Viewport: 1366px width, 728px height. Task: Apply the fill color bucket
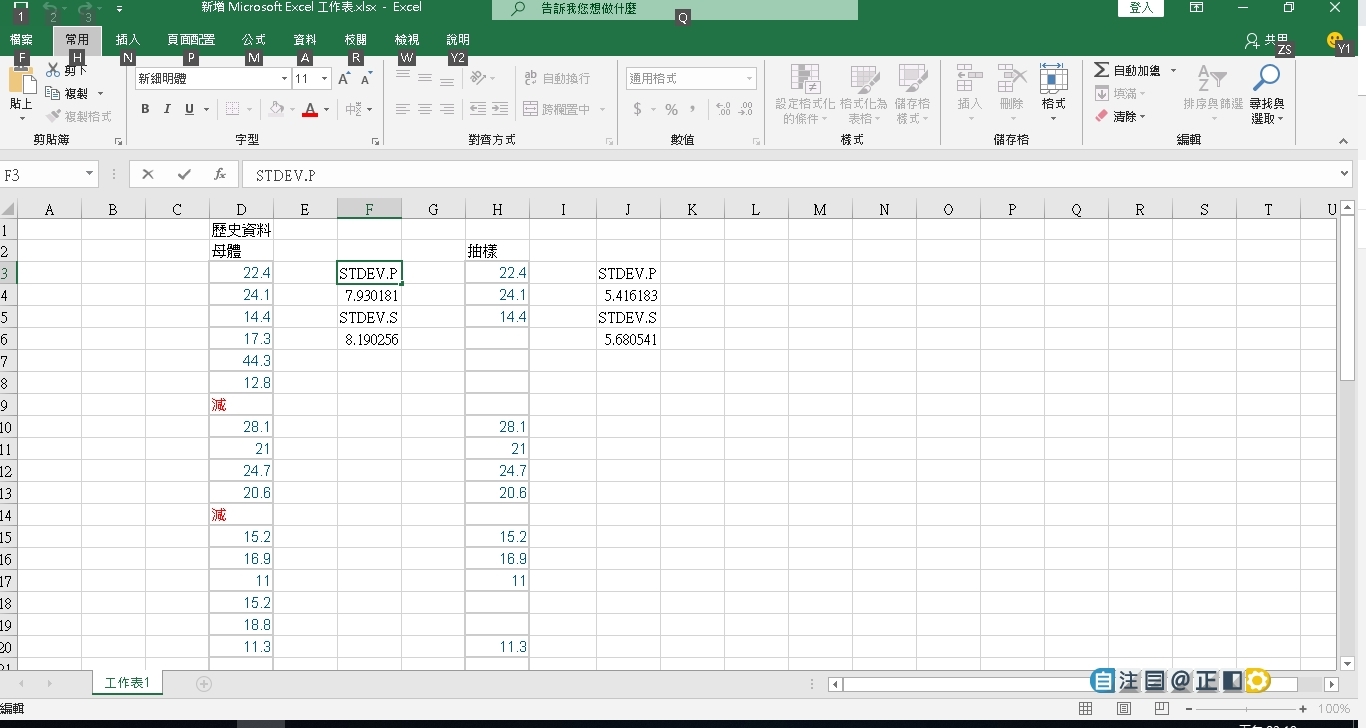(x=276, y=109)
